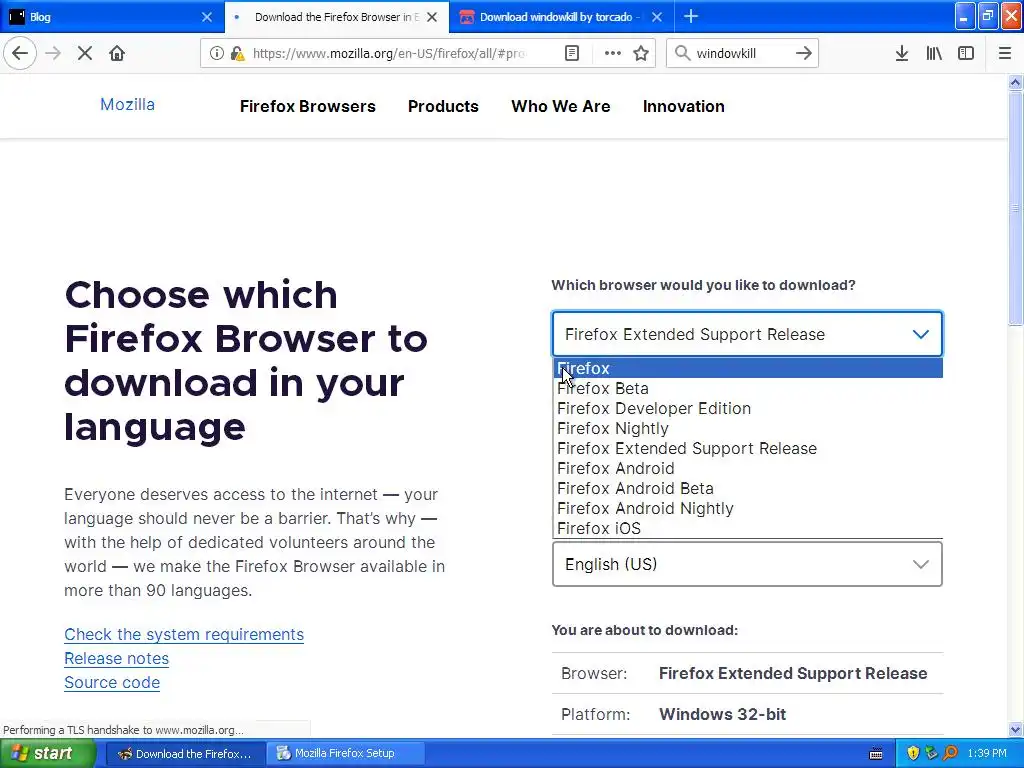Close the Download Firefox Browser tab
1024x768 pixels.
[432, 17]
